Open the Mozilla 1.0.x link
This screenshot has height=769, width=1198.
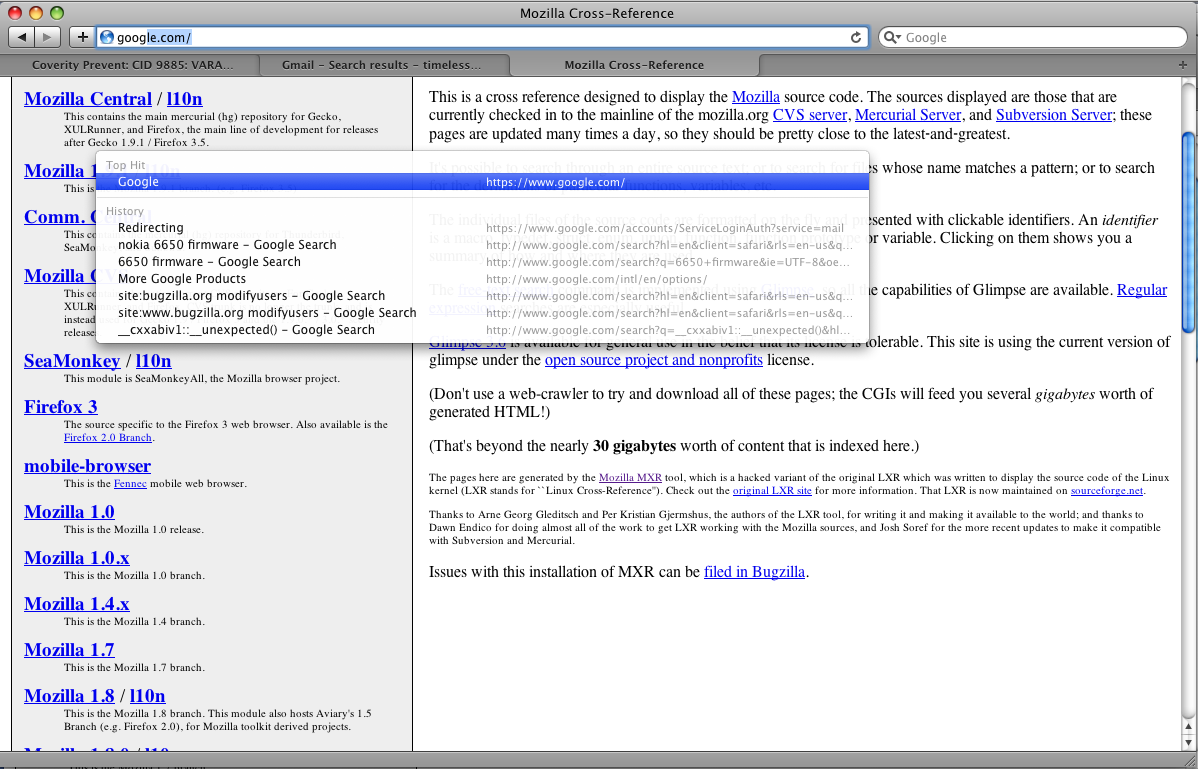tap(76, 558)
